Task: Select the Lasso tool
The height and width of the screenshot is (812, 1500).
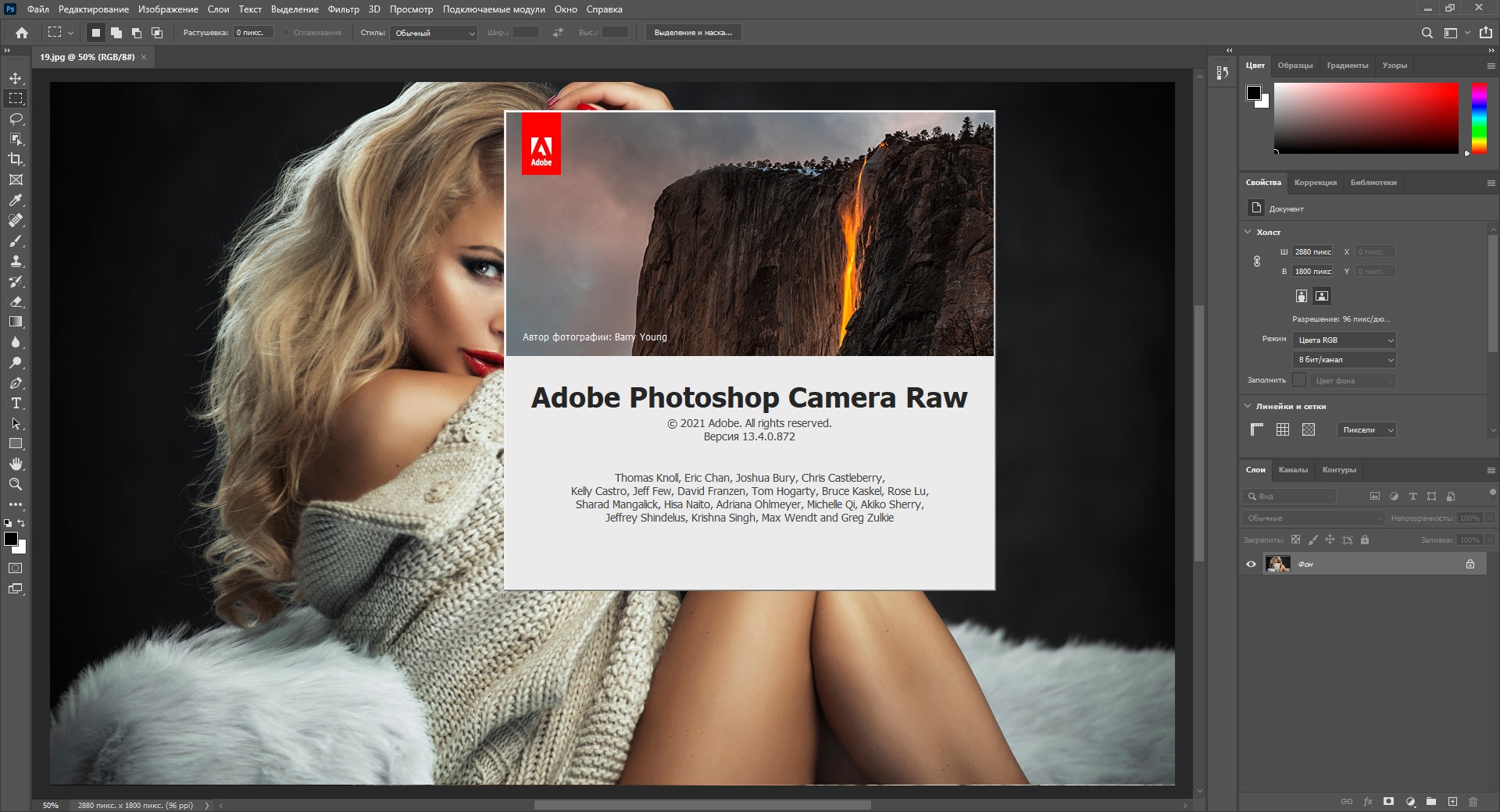Action: pos(16,119)
